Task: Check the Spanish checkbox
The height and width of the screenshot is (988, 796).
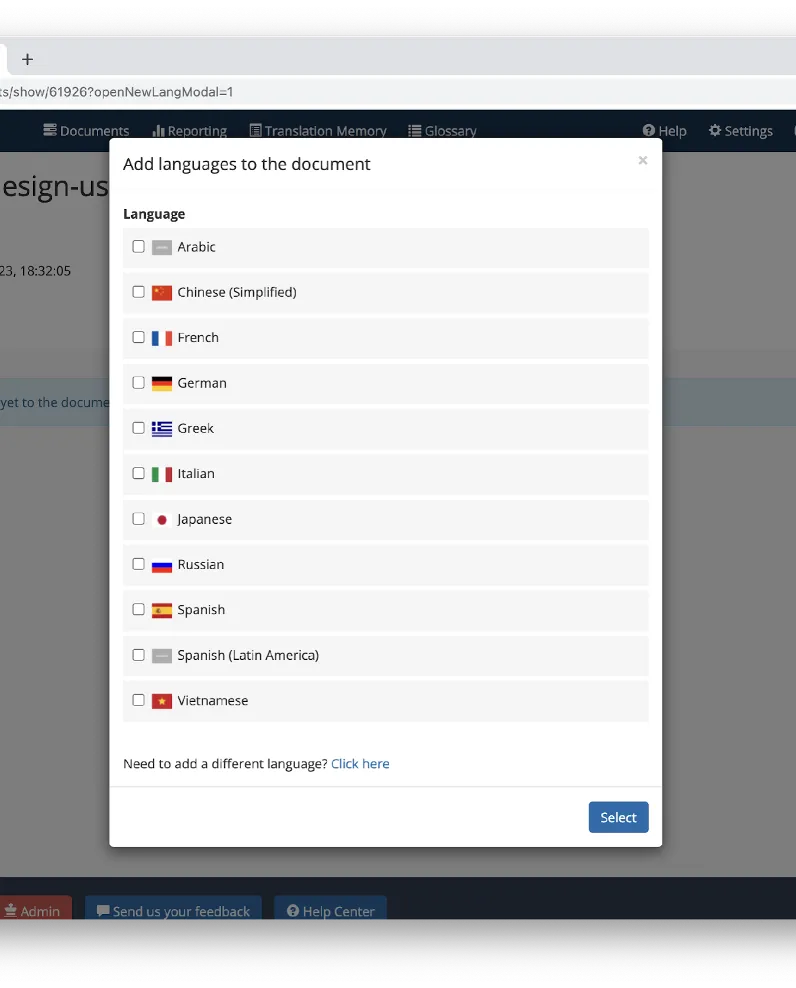Action: click(x=139, y=609)
